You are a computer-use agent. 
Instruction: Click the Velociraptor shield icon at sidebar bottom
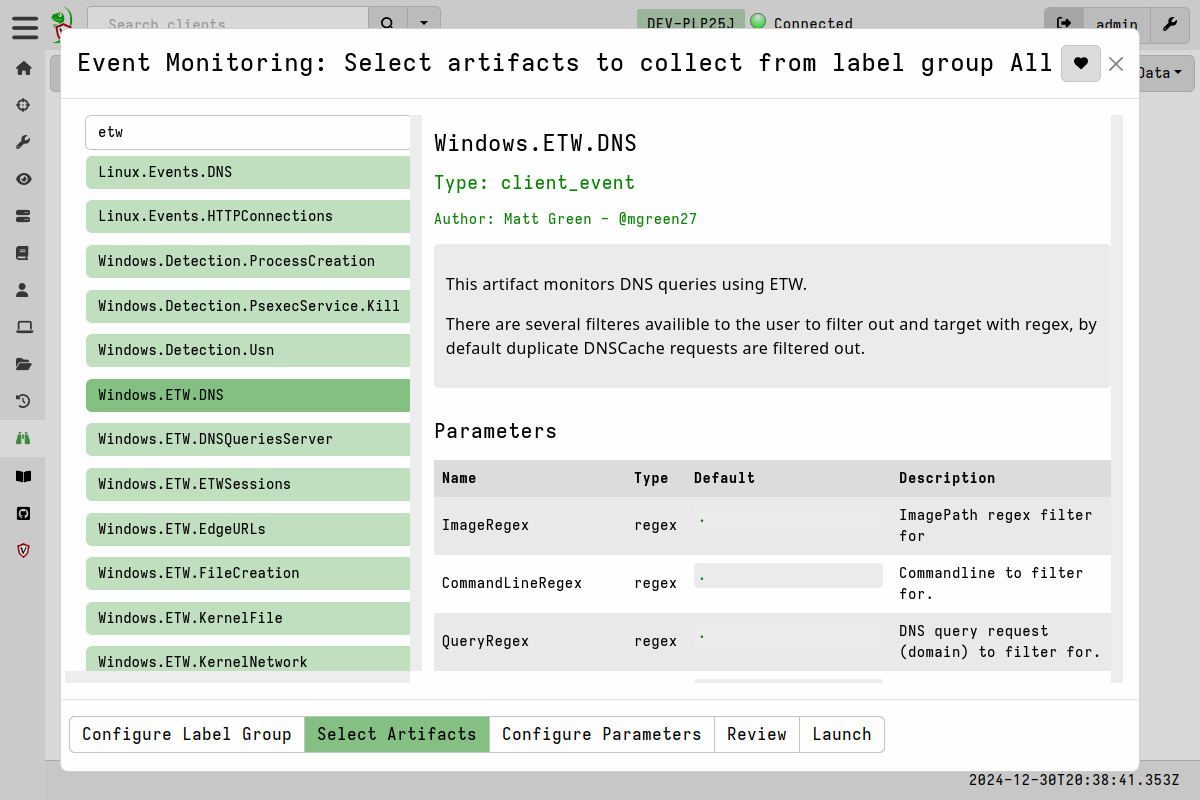tap(23, 550)
